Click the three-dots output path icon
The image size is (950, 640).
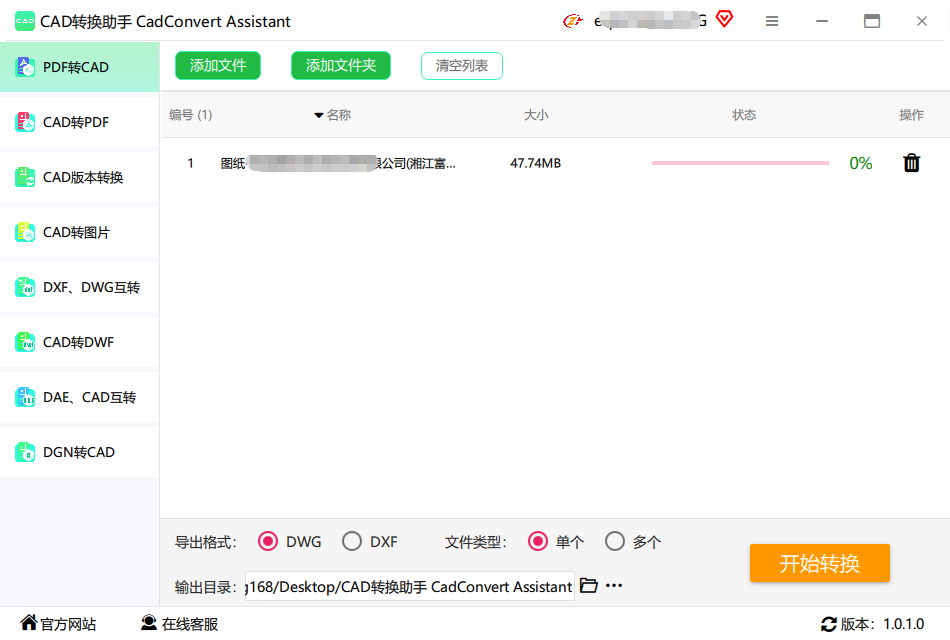[614, 586]
